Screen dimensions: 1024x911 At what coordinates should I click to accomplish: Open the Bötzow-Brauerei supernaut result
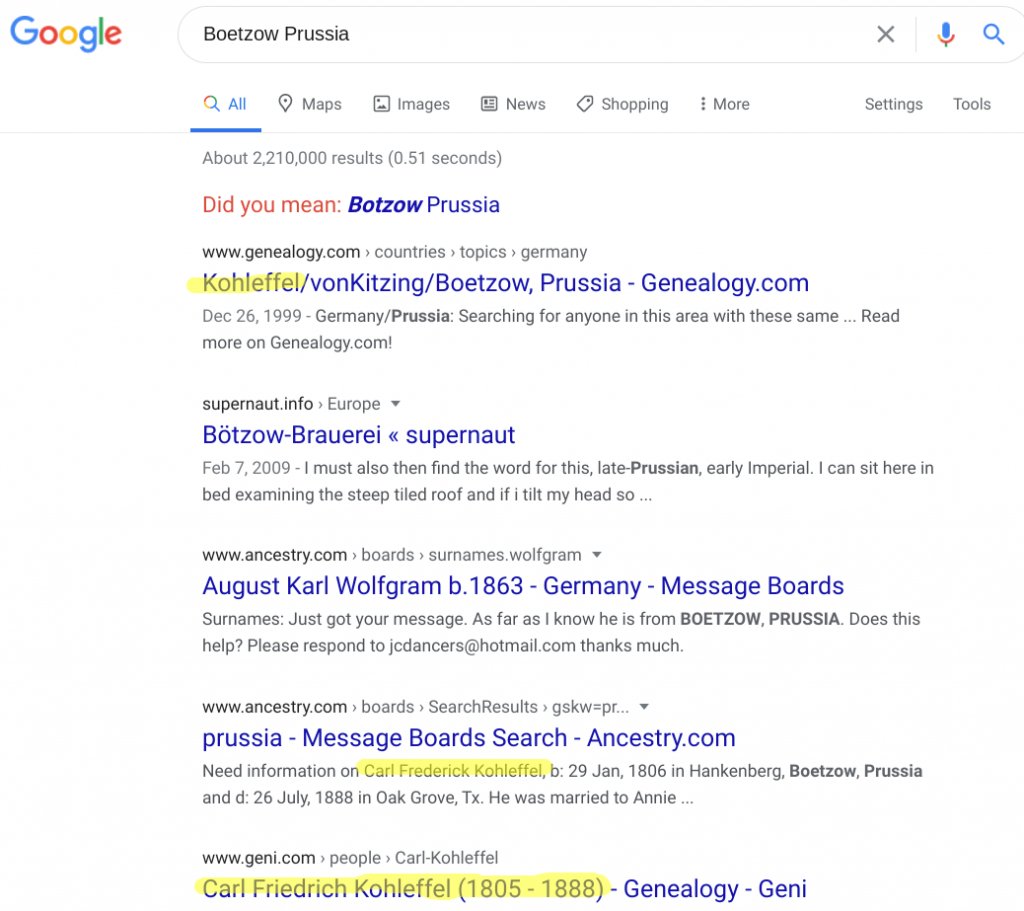[359, 435]
